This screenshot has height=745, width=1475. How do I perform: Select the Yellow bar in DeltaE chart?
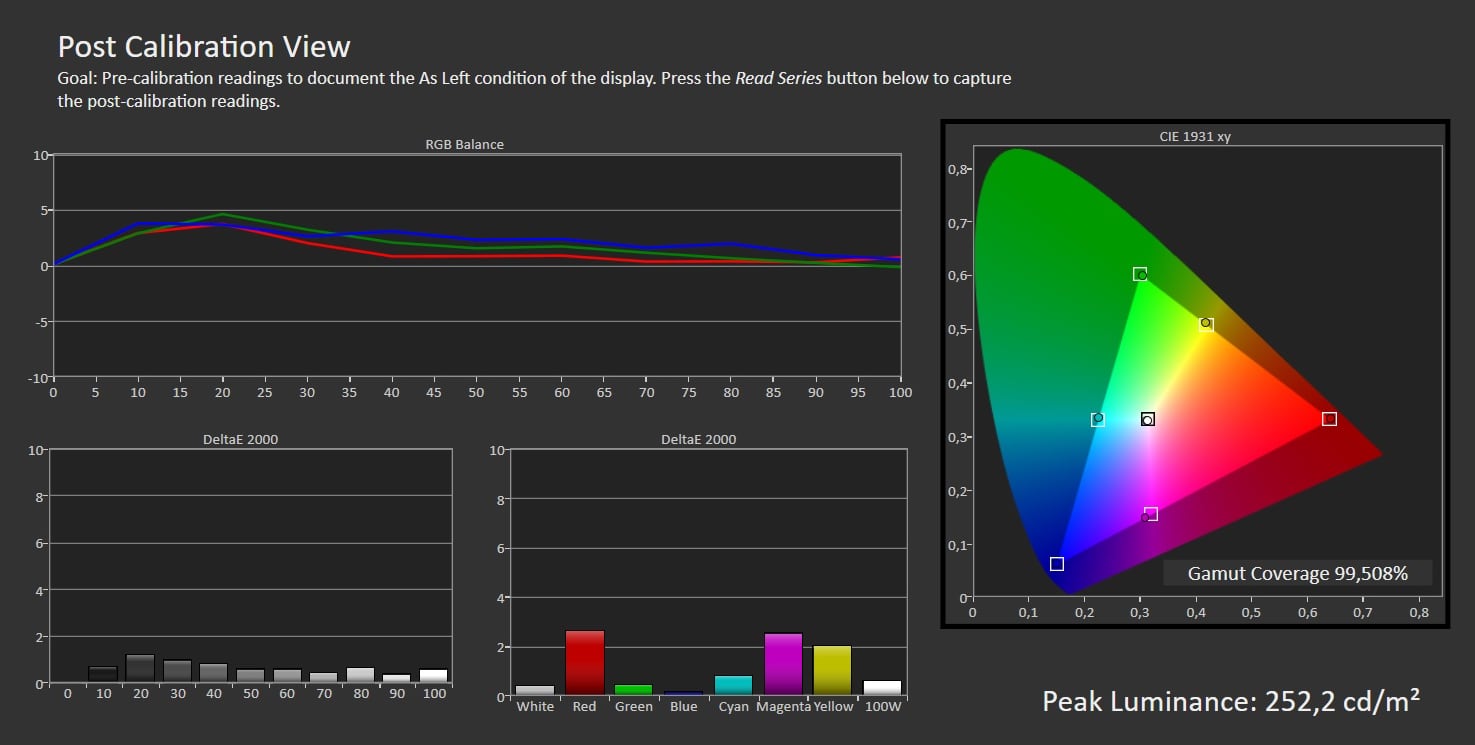click(832, 670)
